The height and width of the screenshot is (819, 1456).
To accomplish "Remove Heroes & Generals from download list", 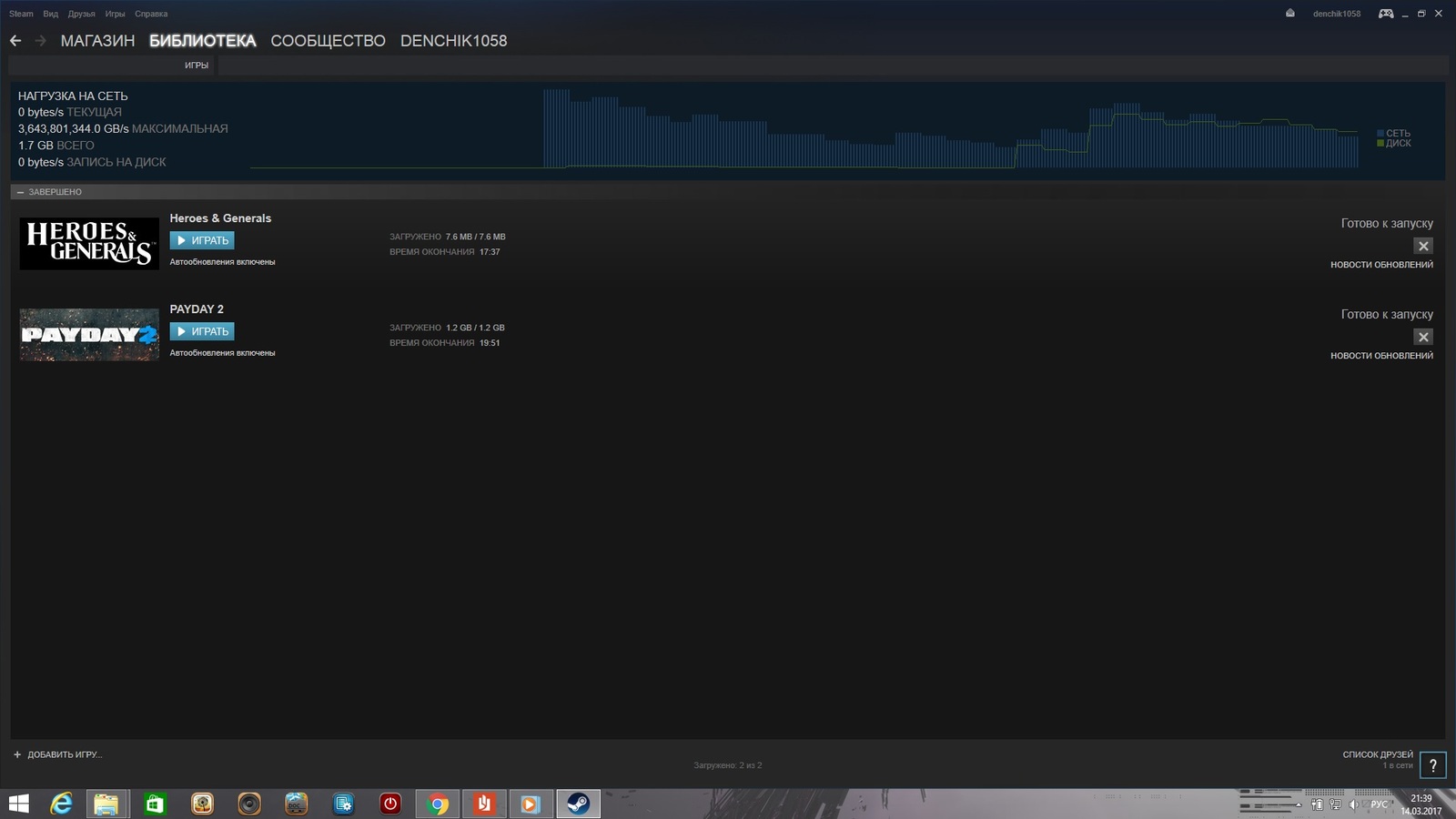I will (x=1423, y=246).
